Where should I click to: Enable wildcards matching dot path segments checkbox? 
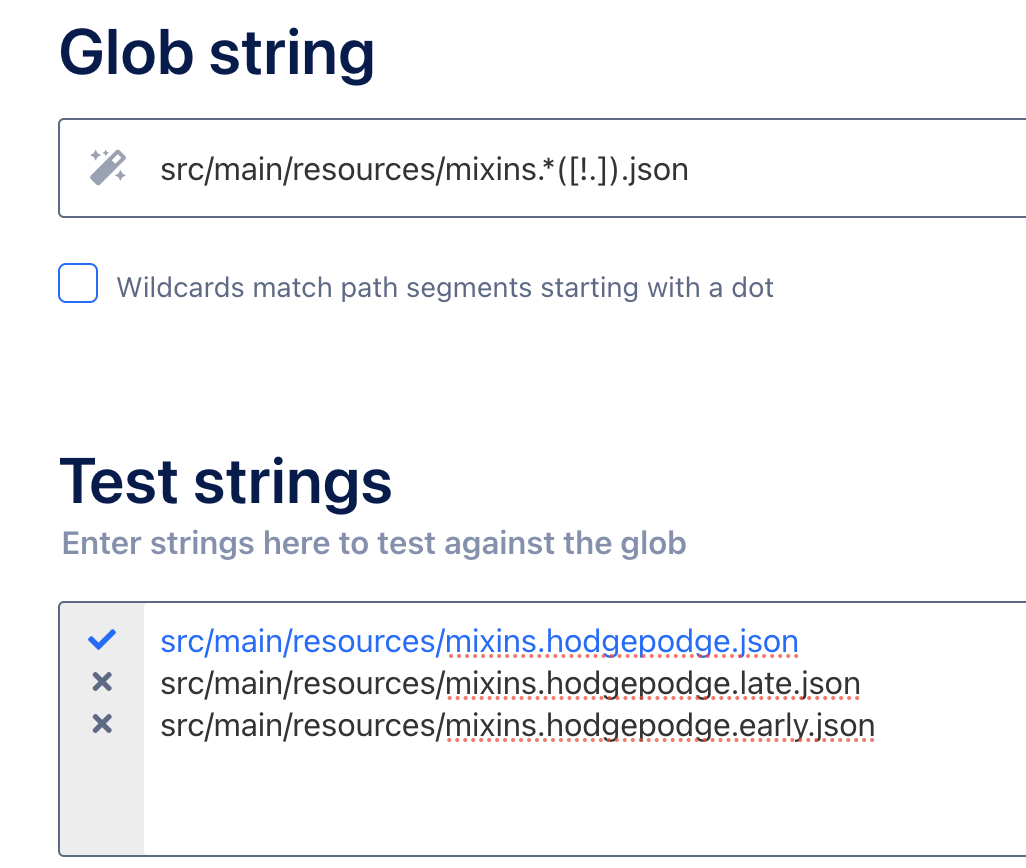point(78,284)
